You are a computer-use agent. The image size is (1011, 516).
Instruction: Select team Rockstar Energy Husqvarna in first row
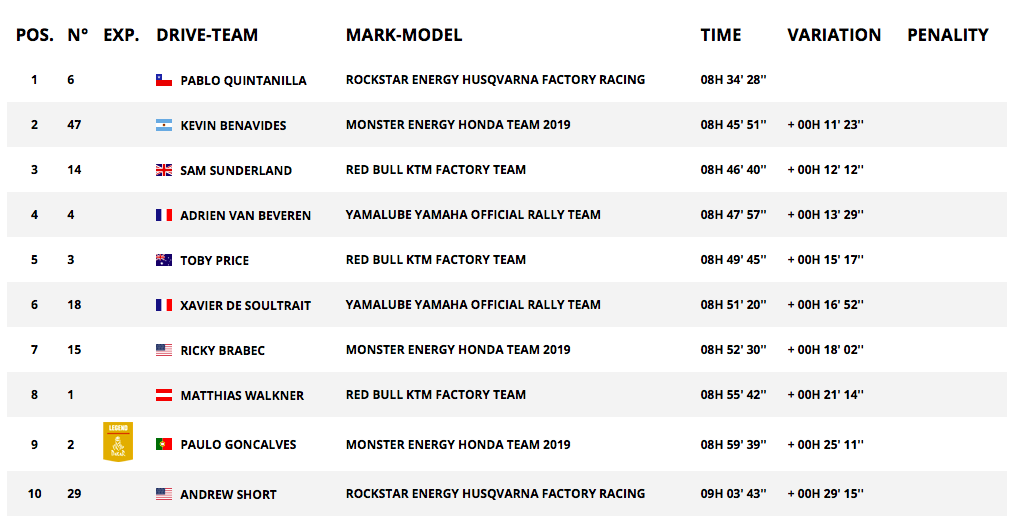495,80
